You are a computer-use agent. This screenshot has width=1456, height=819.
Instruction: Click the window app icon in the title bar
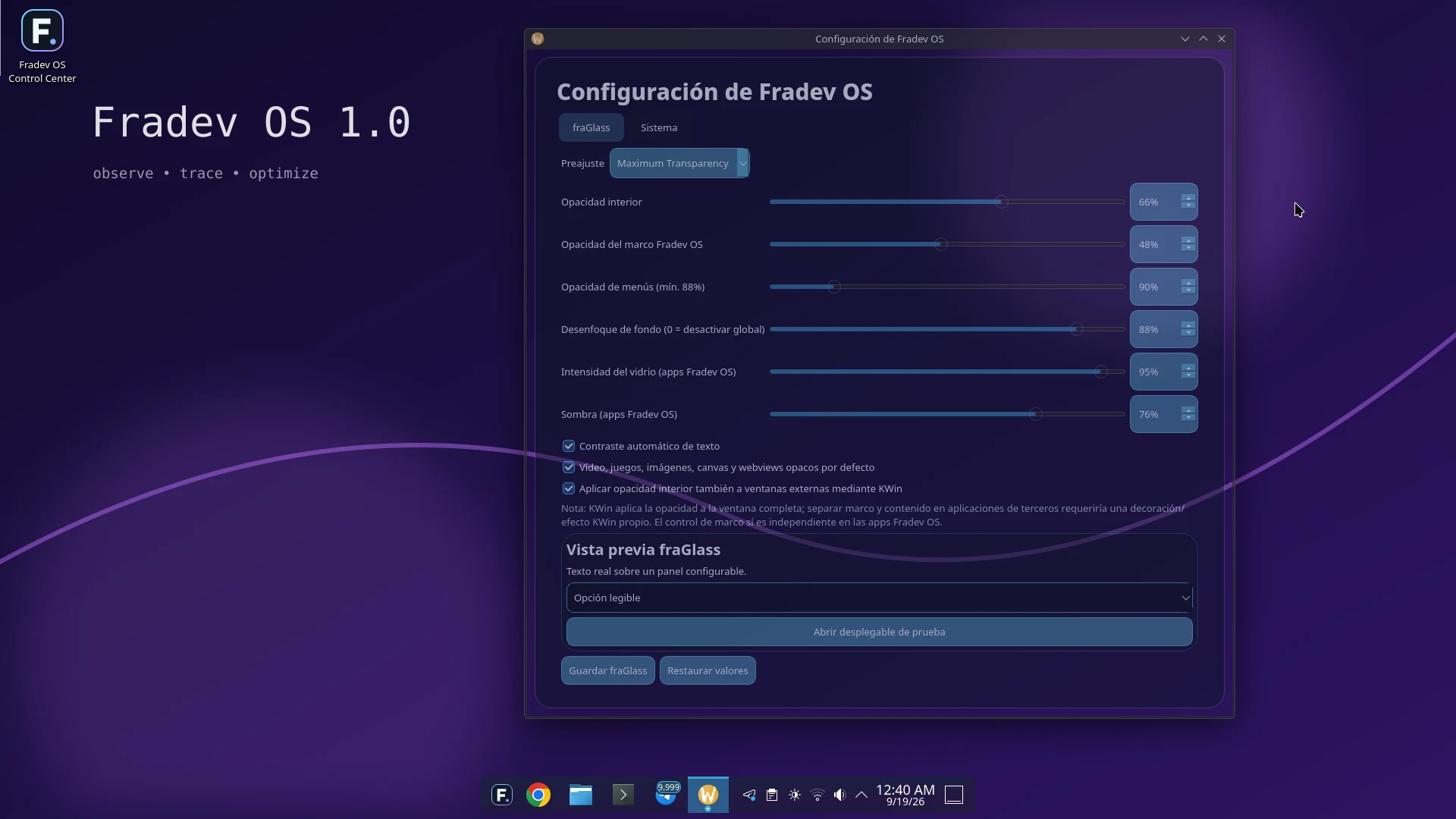click(x=538, y=39)
